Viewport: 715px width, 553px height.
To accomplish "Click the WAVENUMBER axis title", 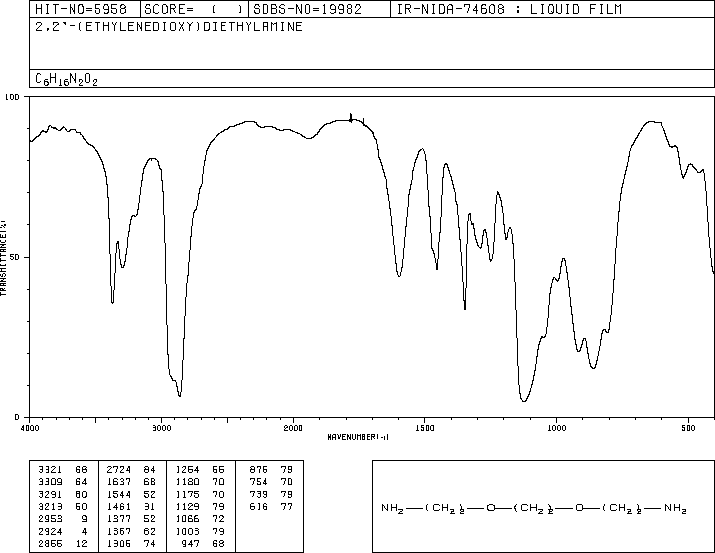I will coord(358,437).
